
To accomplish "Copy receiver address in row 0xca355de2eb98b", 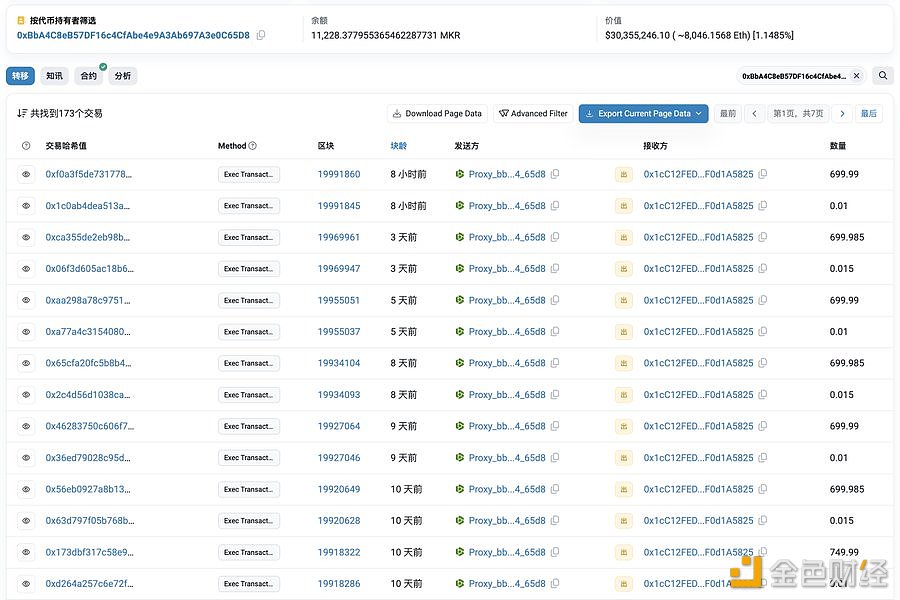I will 763,237.
